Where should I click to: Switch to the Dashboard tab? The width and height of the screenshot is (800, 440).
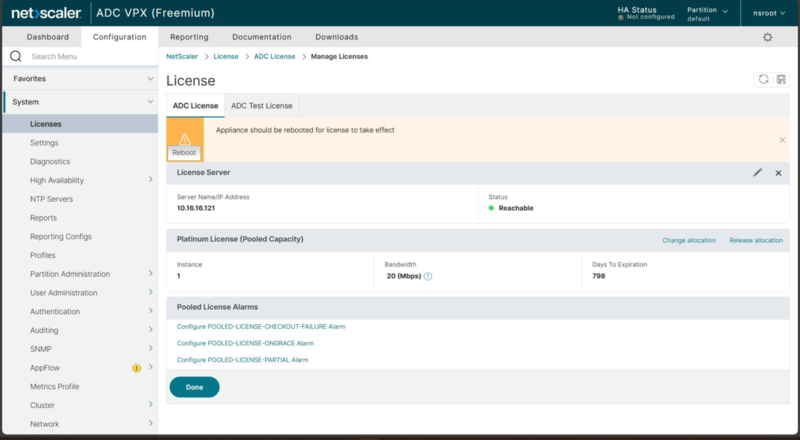pos(48,37)
